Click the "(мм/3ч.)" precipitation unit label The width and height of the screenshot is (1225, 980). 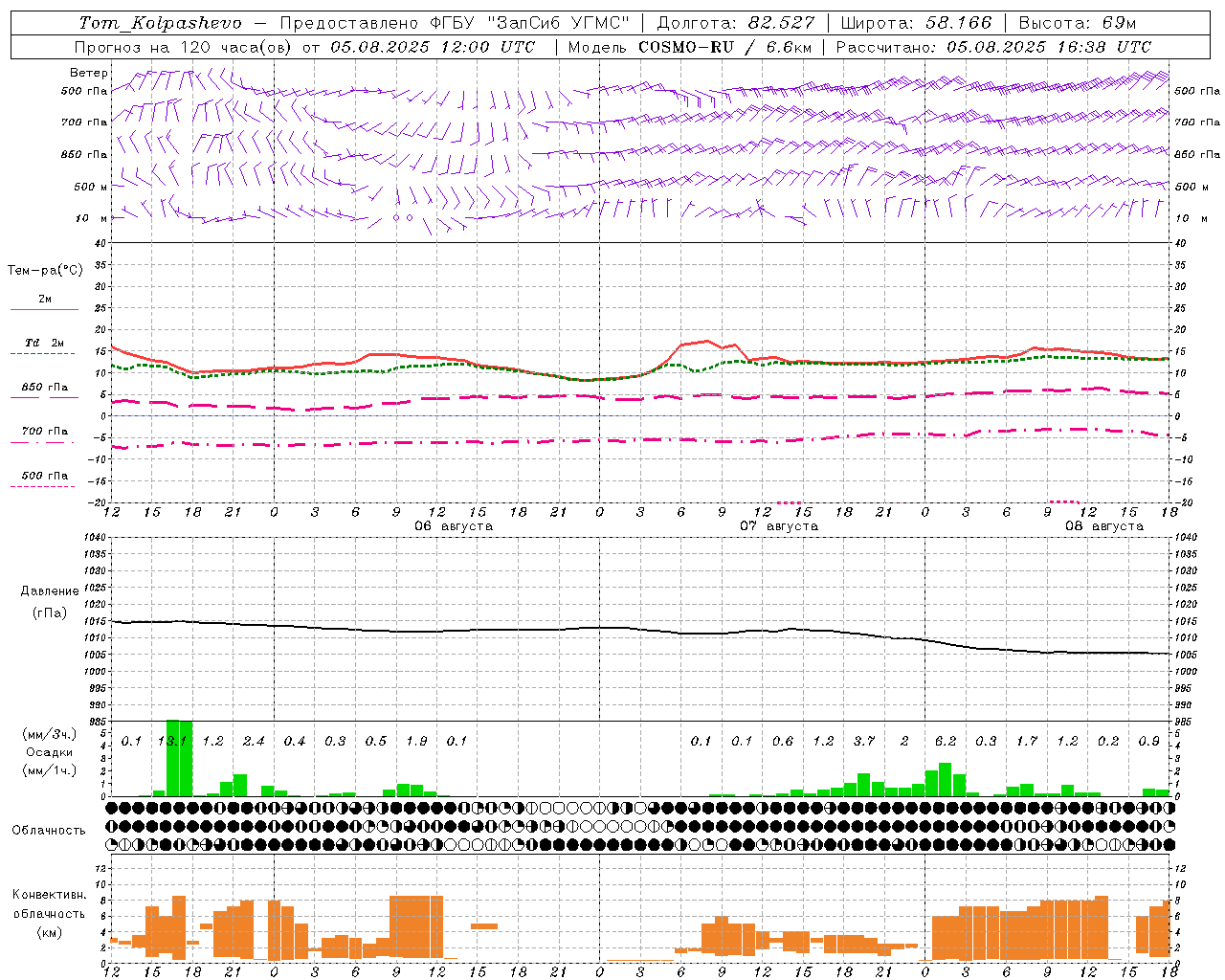(48, 735)
